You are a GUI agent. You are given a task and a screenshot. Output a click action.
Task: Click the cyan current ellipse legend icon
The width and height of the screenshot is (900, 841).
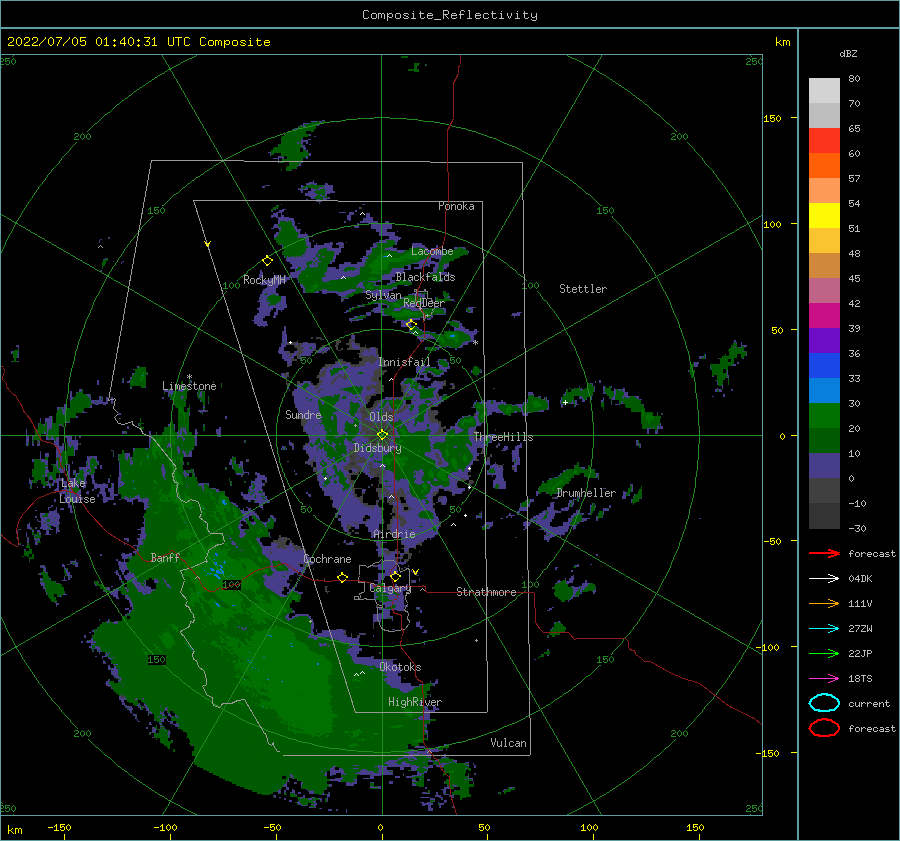point(824,703)
